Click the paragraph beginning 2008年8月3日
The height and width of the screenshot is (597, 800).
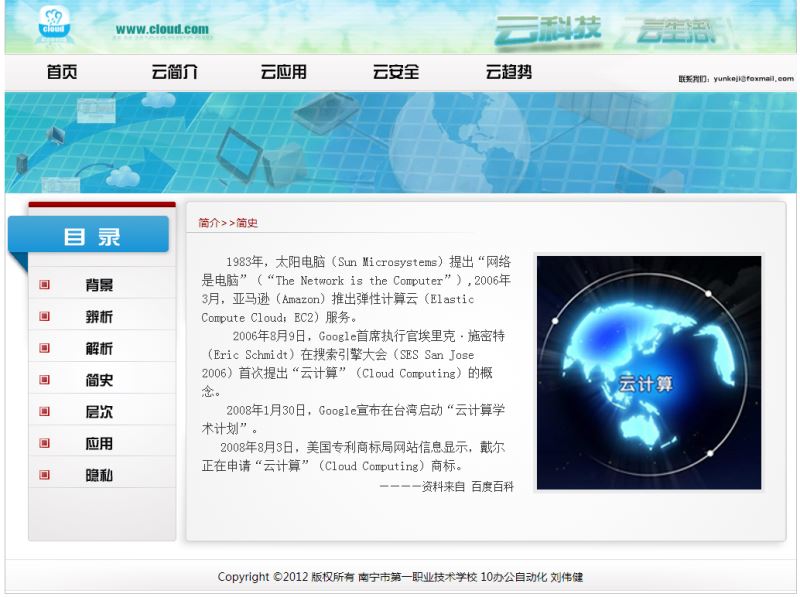coord(353,456)
